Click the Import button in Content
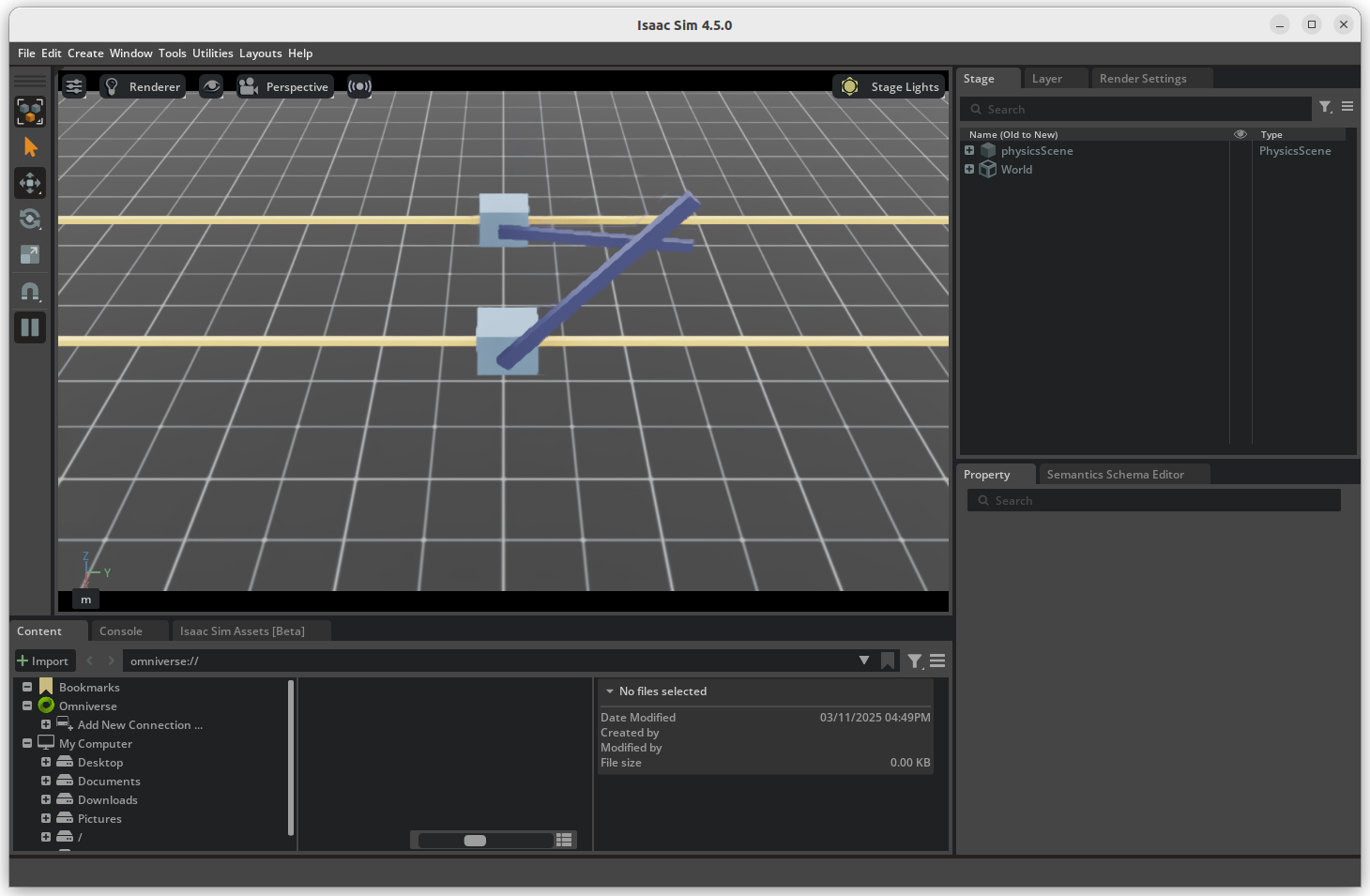The height and width of the screenshot is (896, 1370). (x=43, y=661)
